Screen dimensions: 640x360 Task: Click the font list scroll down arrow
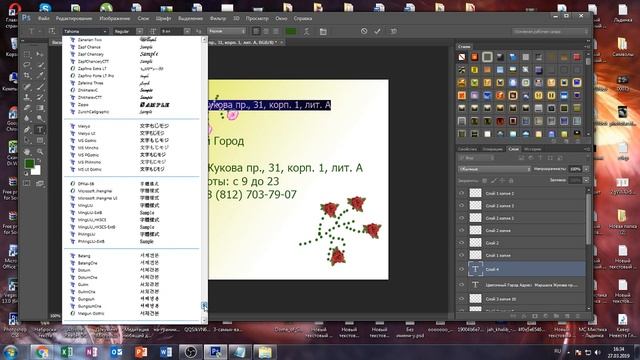click(x=204, y=320)
